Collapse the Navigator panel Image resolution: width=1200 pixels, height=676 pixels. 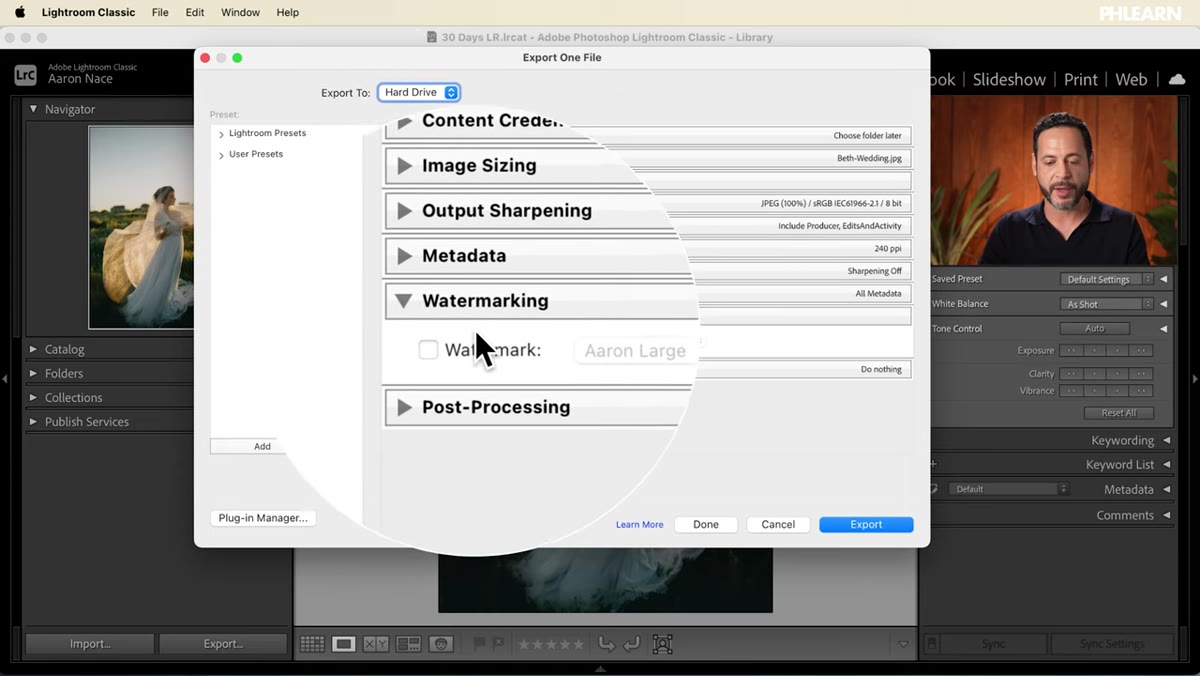(x=34, y=109)
